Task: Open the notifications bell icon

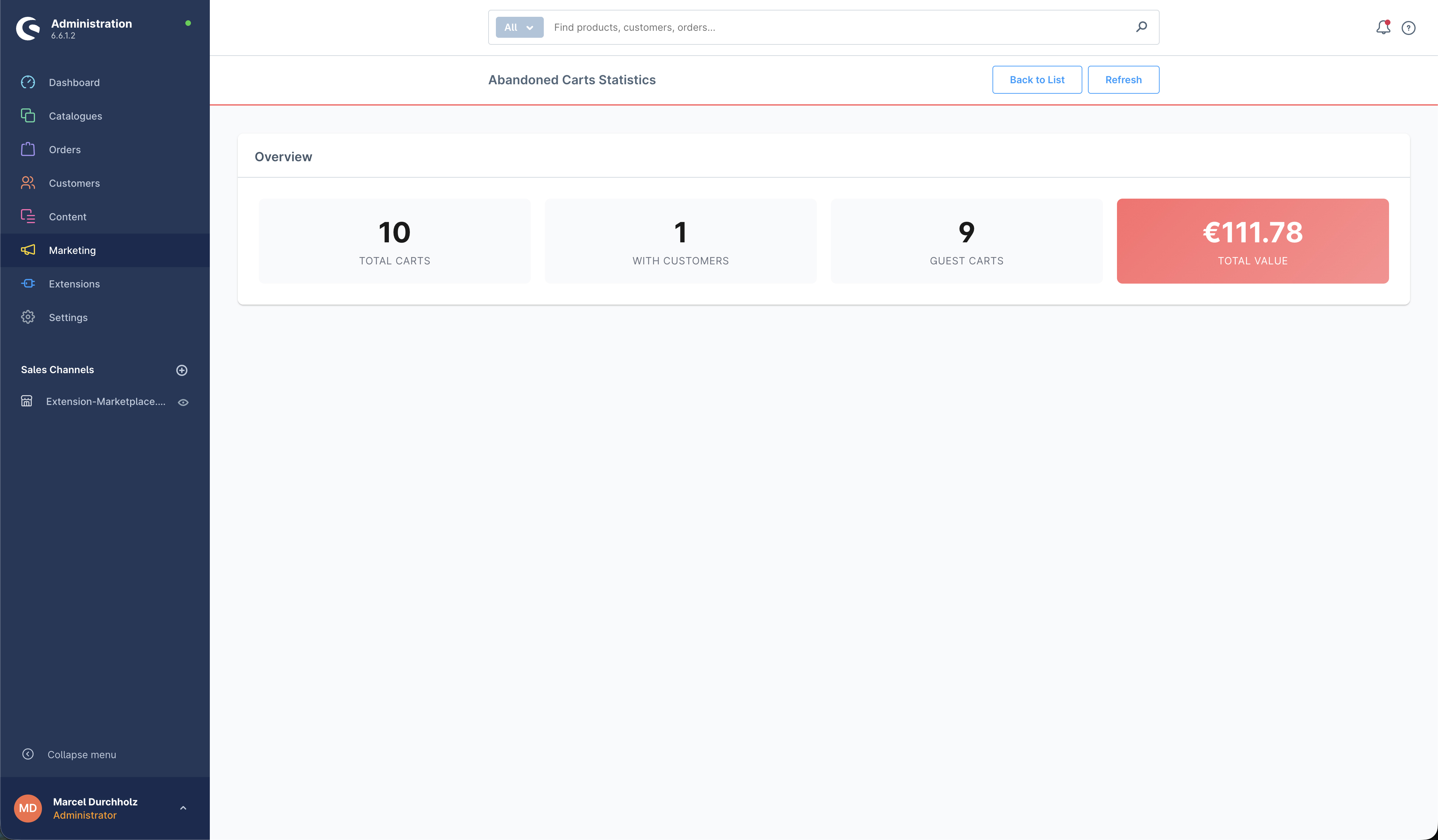Action: point(1383,27)
